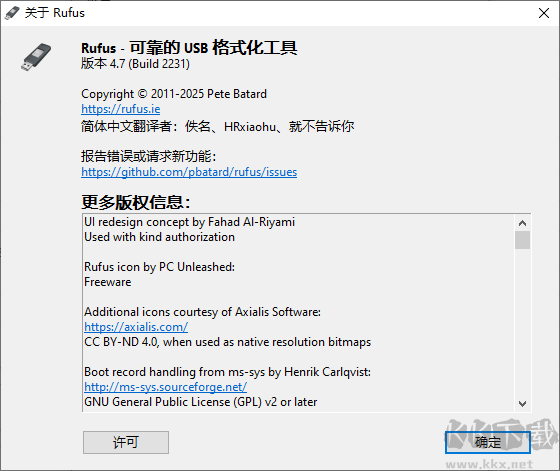Screen dimensions: 560x471
Task: Click the UI redesign concept by Fahad Al-Riyami line
Action: coord(190,222)
